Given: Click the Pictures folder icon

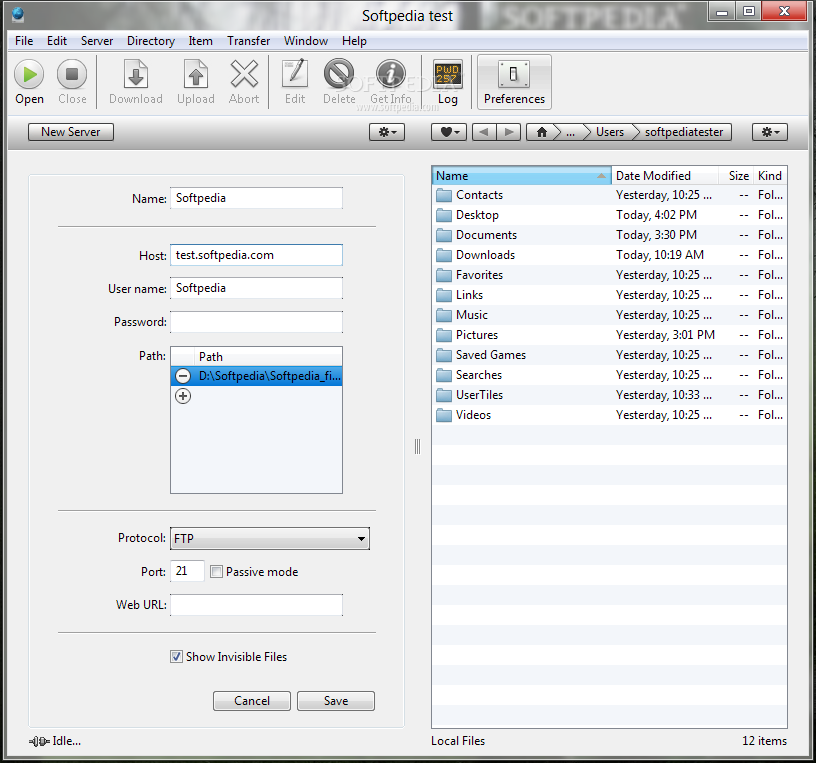Looking at the screenshot, I should [444, 335].
